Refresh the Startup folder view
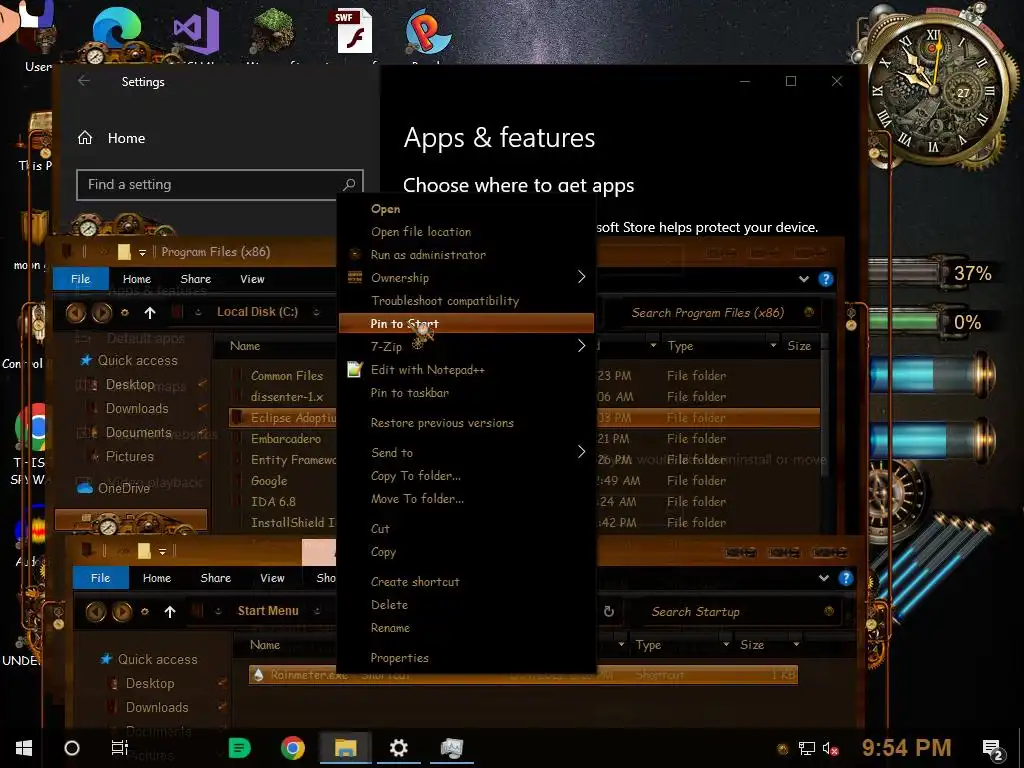Viewport: 1024px width, 768px height. pyautogui.click(x=609, y=611)
